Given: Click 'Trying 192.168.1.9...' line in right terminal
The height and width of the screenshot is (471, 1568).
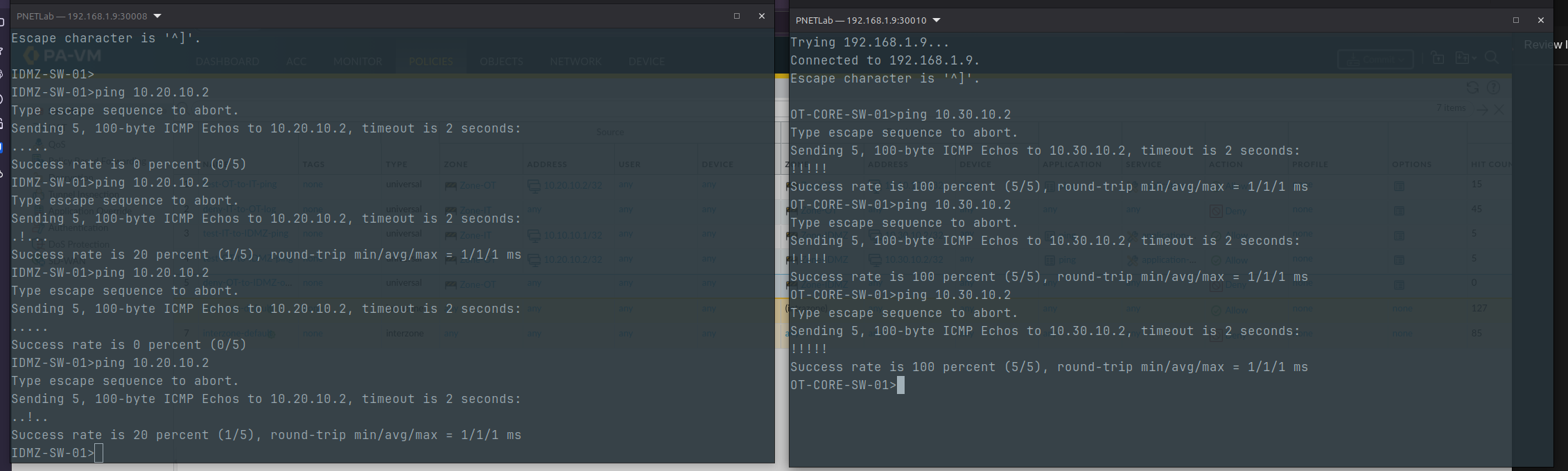Looking at the screenshot, I should coord(870,42).
